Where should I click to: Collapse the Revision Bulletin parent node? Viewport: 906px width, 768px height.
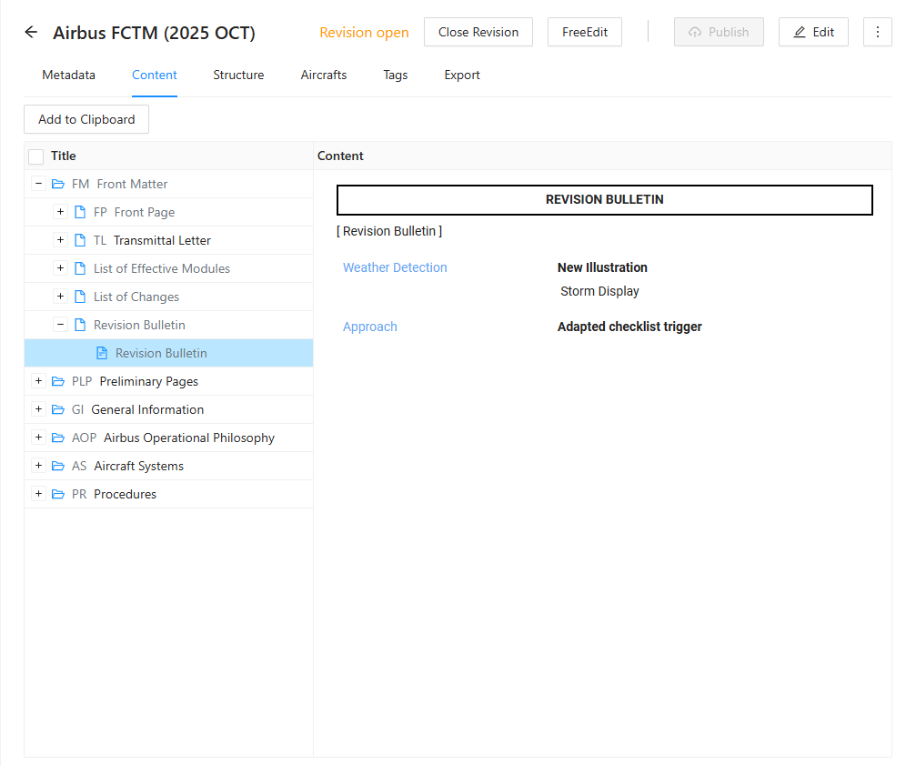(x=60, y=325)
